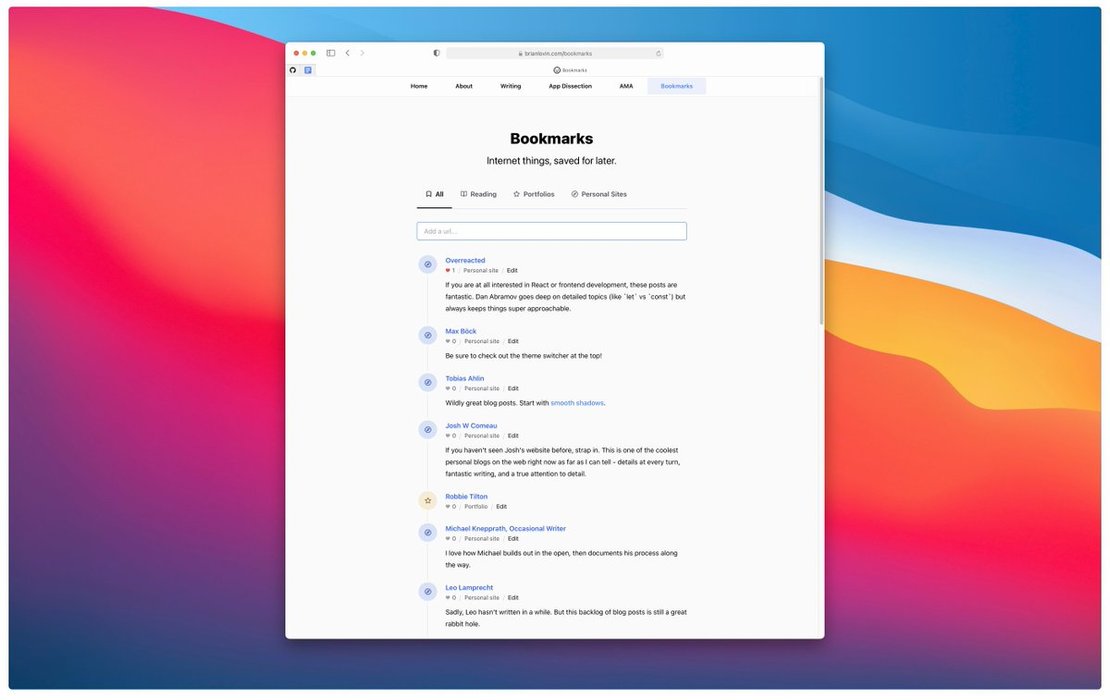Open the Josh W Comeau bookmark link

(x=471, y=426)
